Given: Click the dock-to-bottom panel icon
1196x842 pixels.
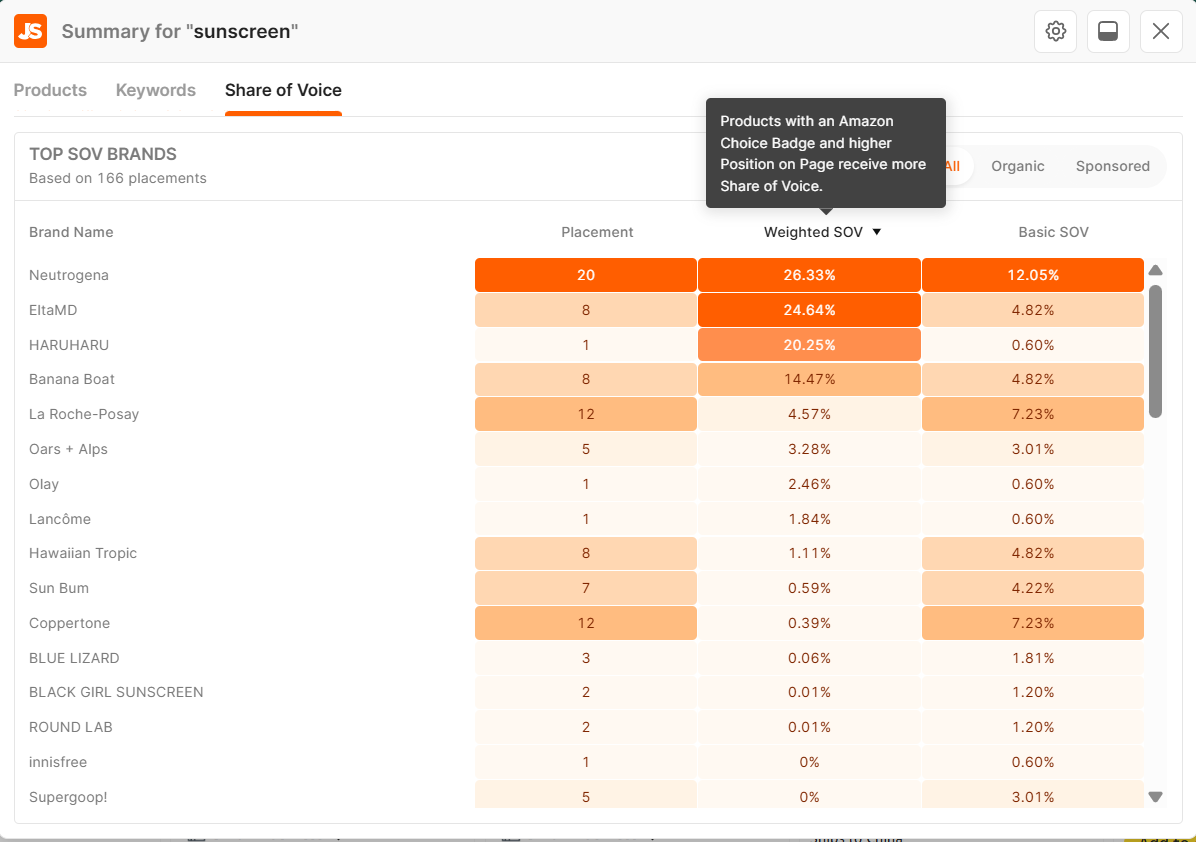Looking at the screenshot, I should (x=1108, y=31).
